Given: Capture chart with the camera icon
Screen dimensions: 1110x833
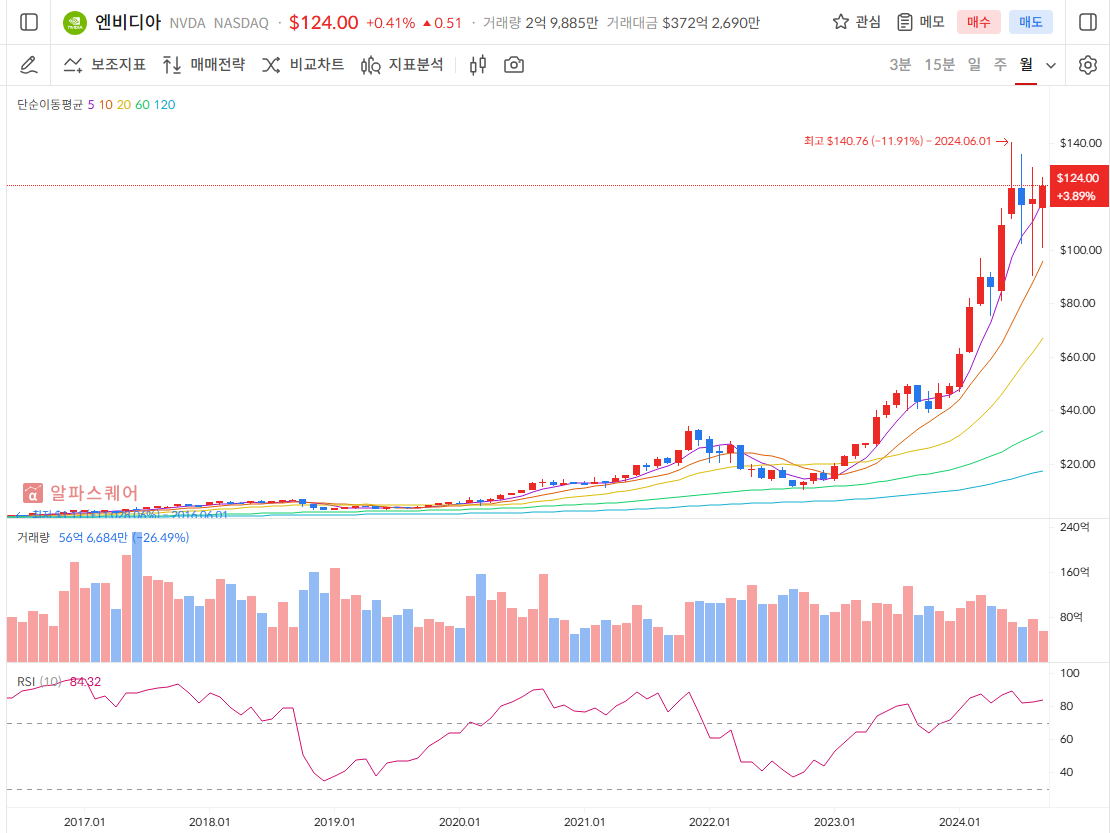Looking at the screenshot, I should [514, 65].
